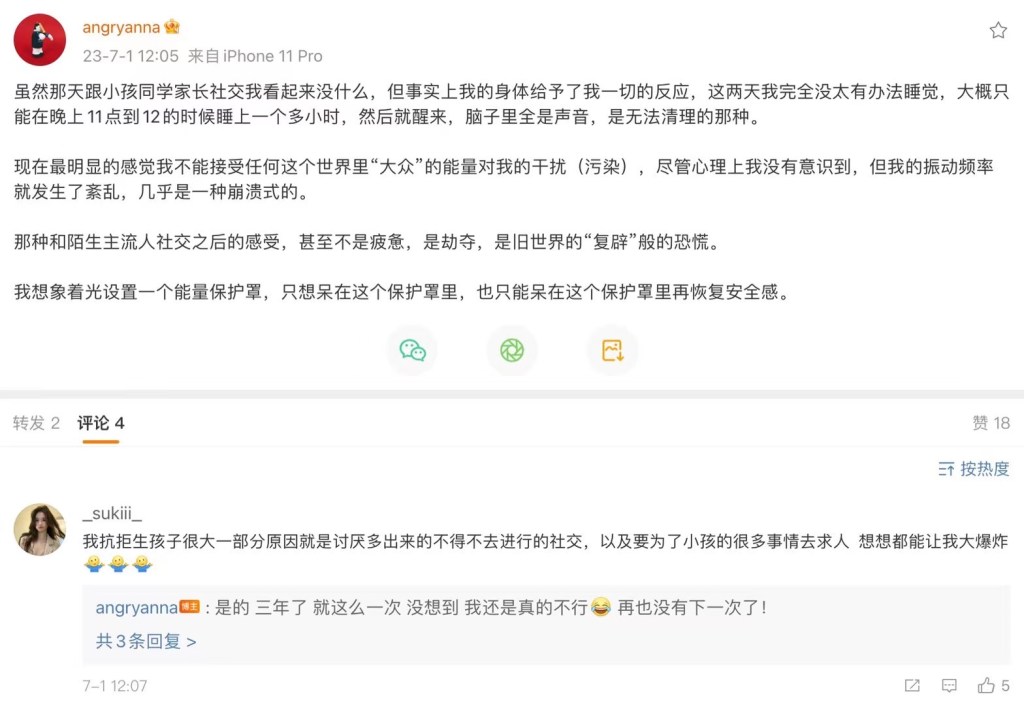Switch to the 转发 2 tab

[x=37, y=423]
